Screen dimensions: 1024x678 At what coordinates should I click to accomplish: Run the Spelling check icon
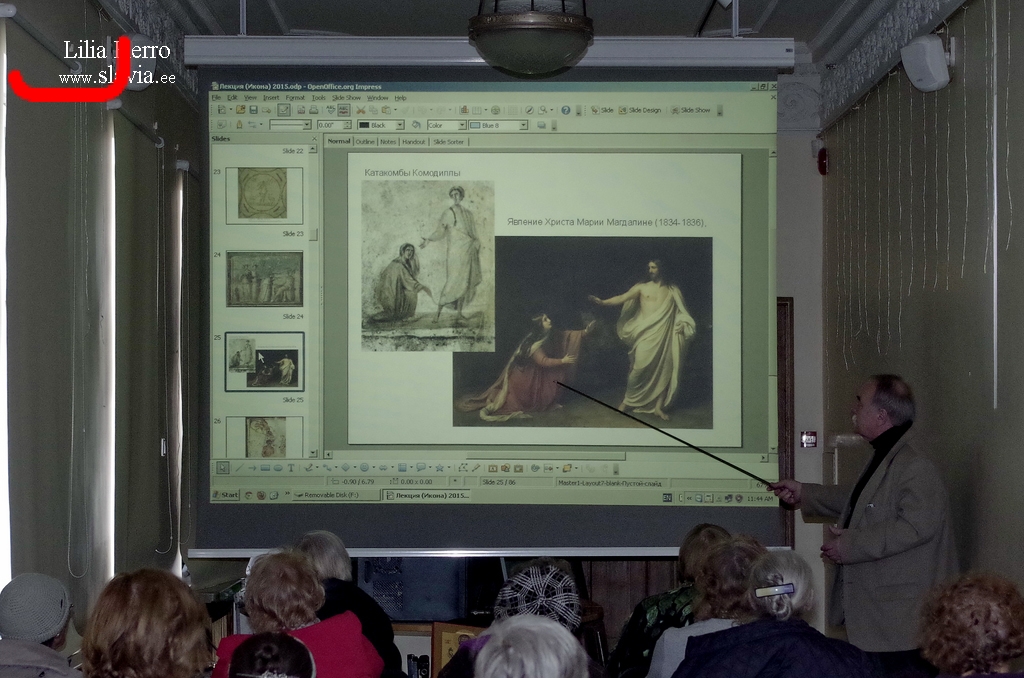coord(331,110)
